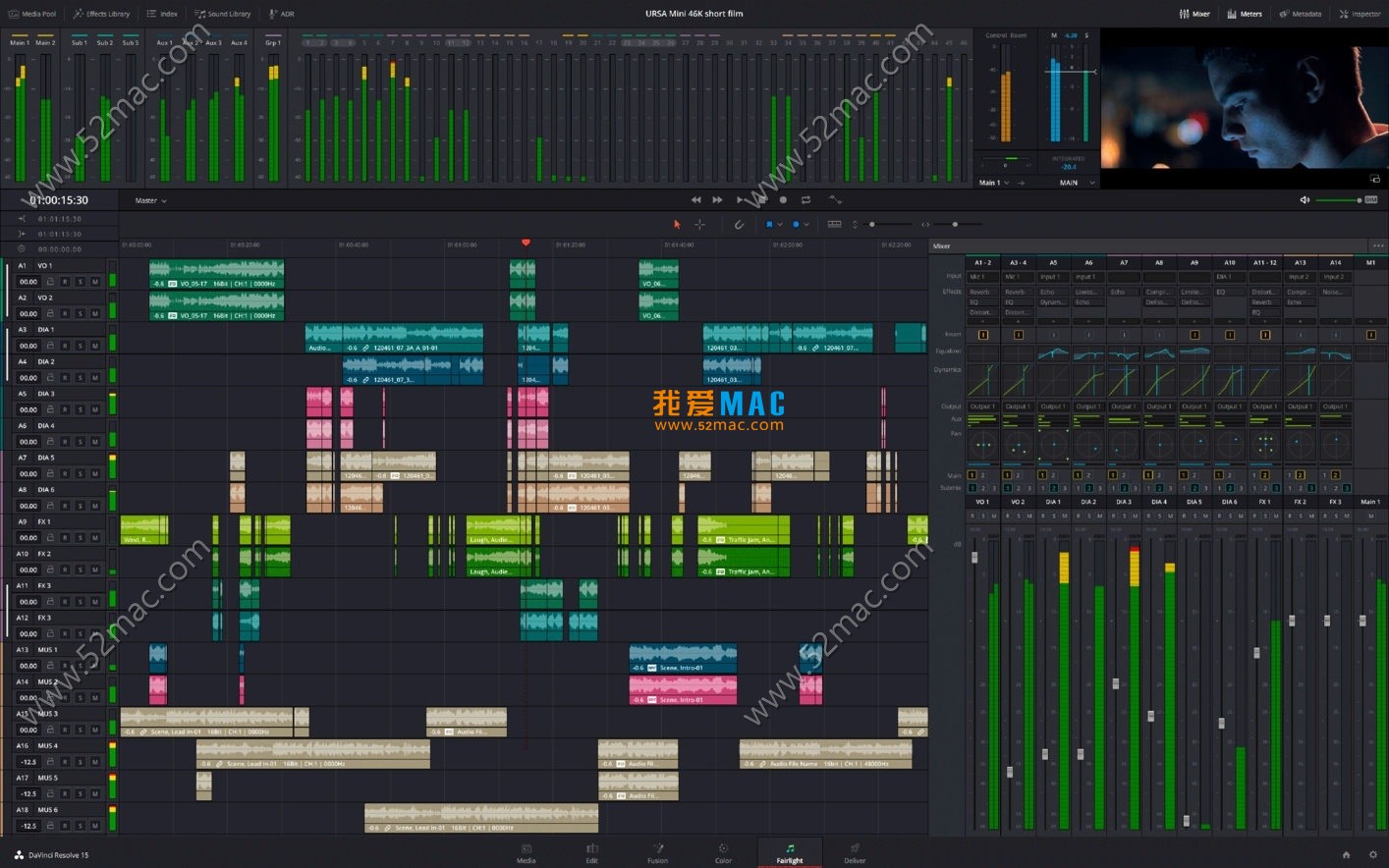Open the Metadata panel

(x=1301, y=14)
